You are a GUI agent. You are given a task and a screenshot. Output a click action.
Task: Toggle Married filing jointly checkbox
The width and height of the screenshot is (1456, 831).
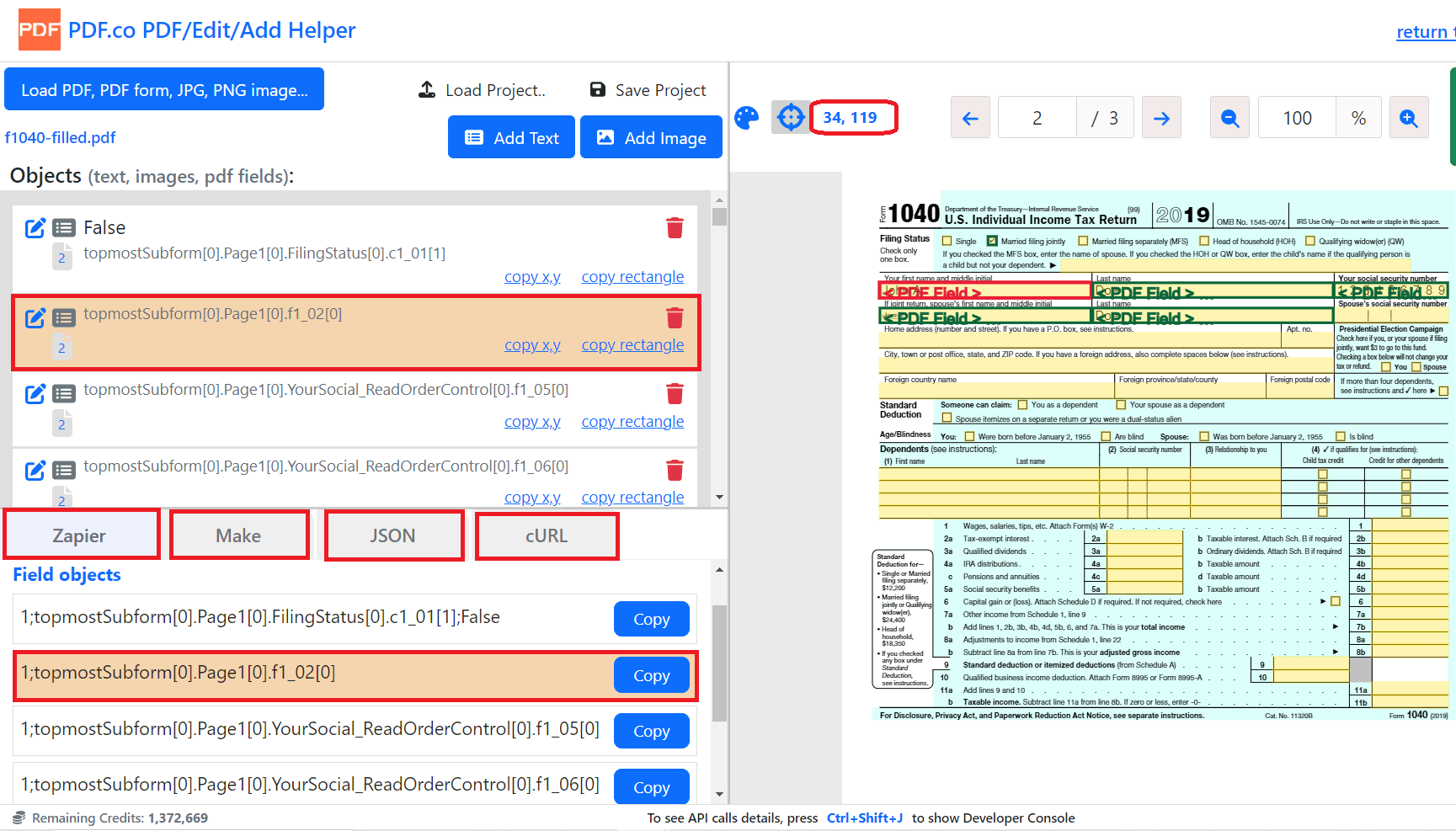[992, 241]
